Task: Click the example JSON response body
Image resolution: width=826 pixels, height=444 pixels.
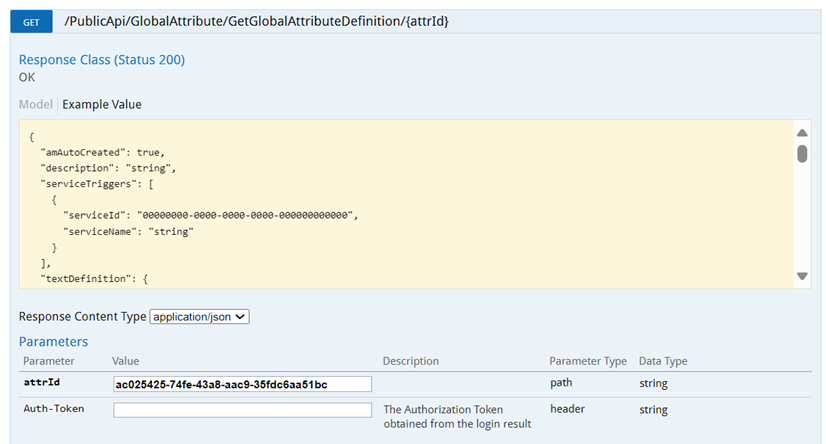Action: pos(406,204)
